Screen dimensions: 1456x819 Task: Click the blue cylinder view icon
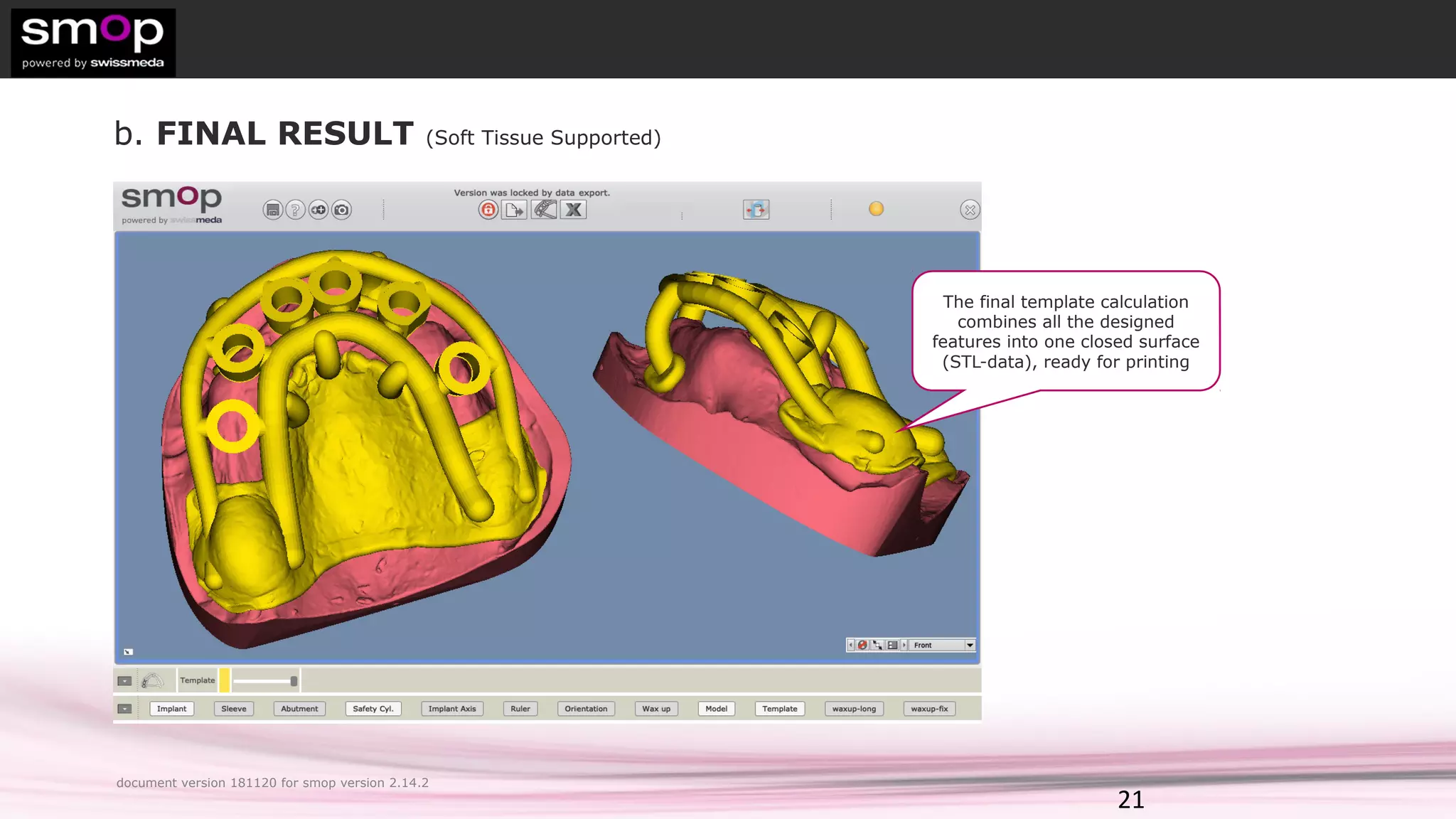(756, 210)
